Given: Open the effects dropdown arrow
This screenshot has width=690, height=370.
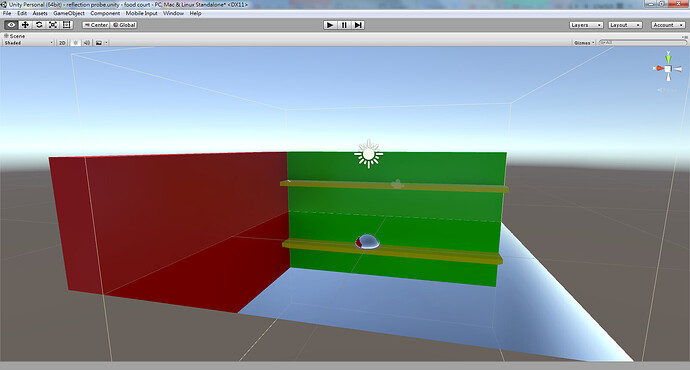Looking at the screenshot, I should click(106, 43).
